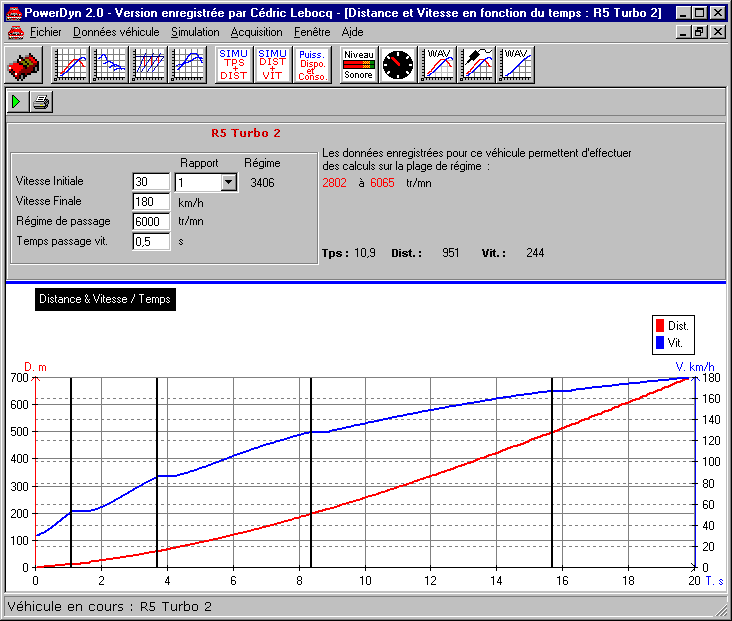Open the Niveau Sonore sound level tool

pyautogui.click(x=358, y=66)
